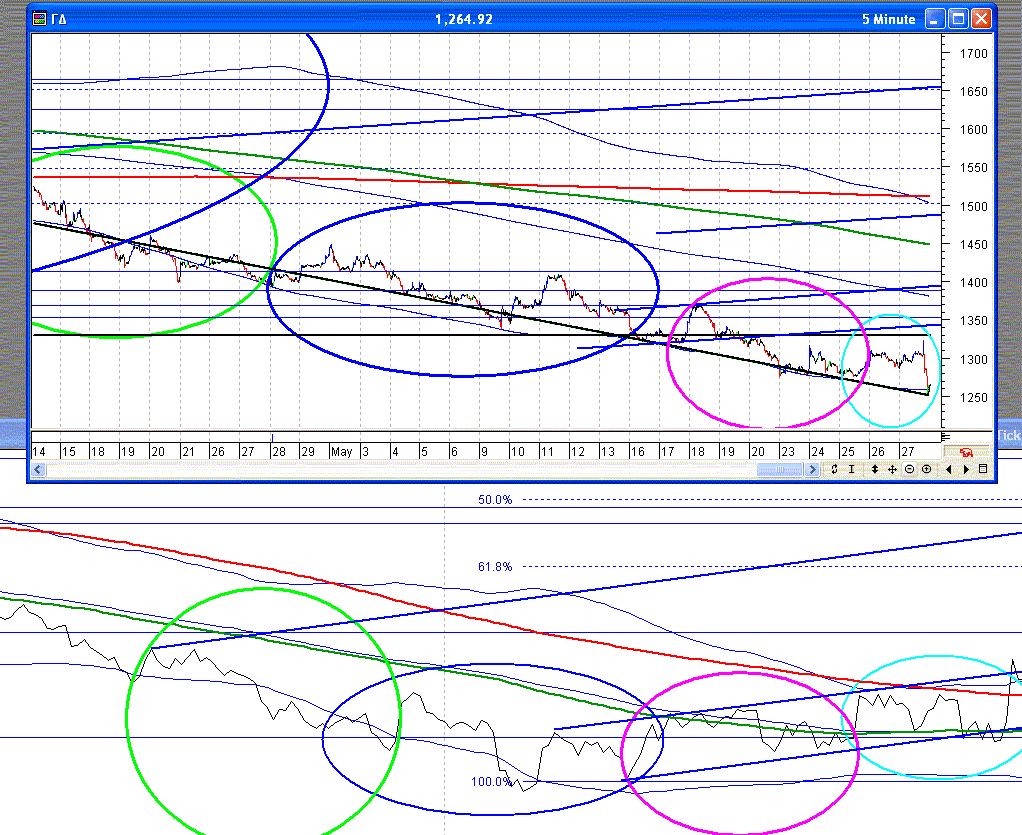The width and height of the screenshot is (1022, 835).
Task: Click the circled up-arrow zoom icon
Action: click(x=926, y=469)
